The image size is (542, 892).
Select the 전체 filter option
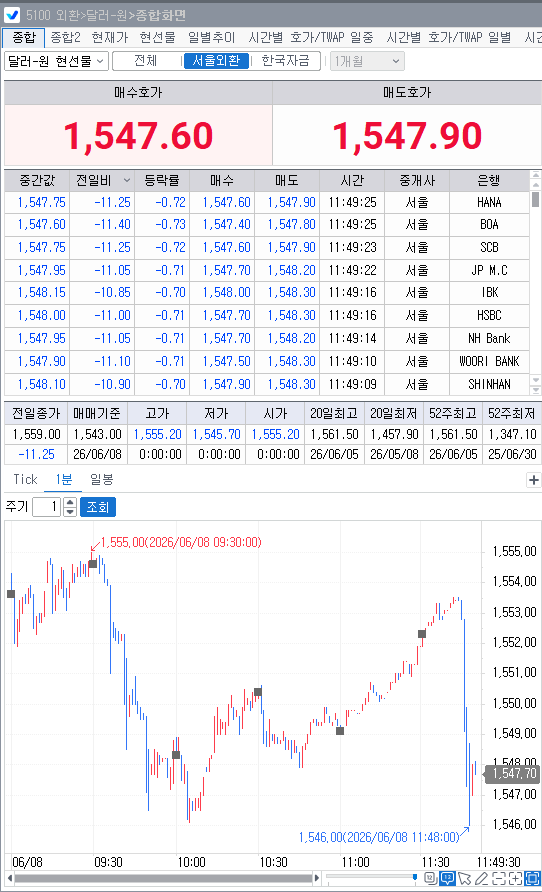pyautogui.click(x=146, y=61)
